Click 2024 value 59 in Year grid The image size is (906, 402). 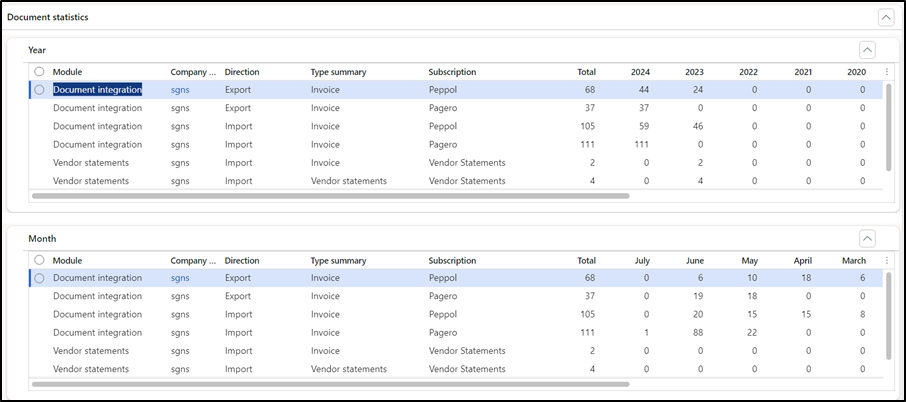644,126
